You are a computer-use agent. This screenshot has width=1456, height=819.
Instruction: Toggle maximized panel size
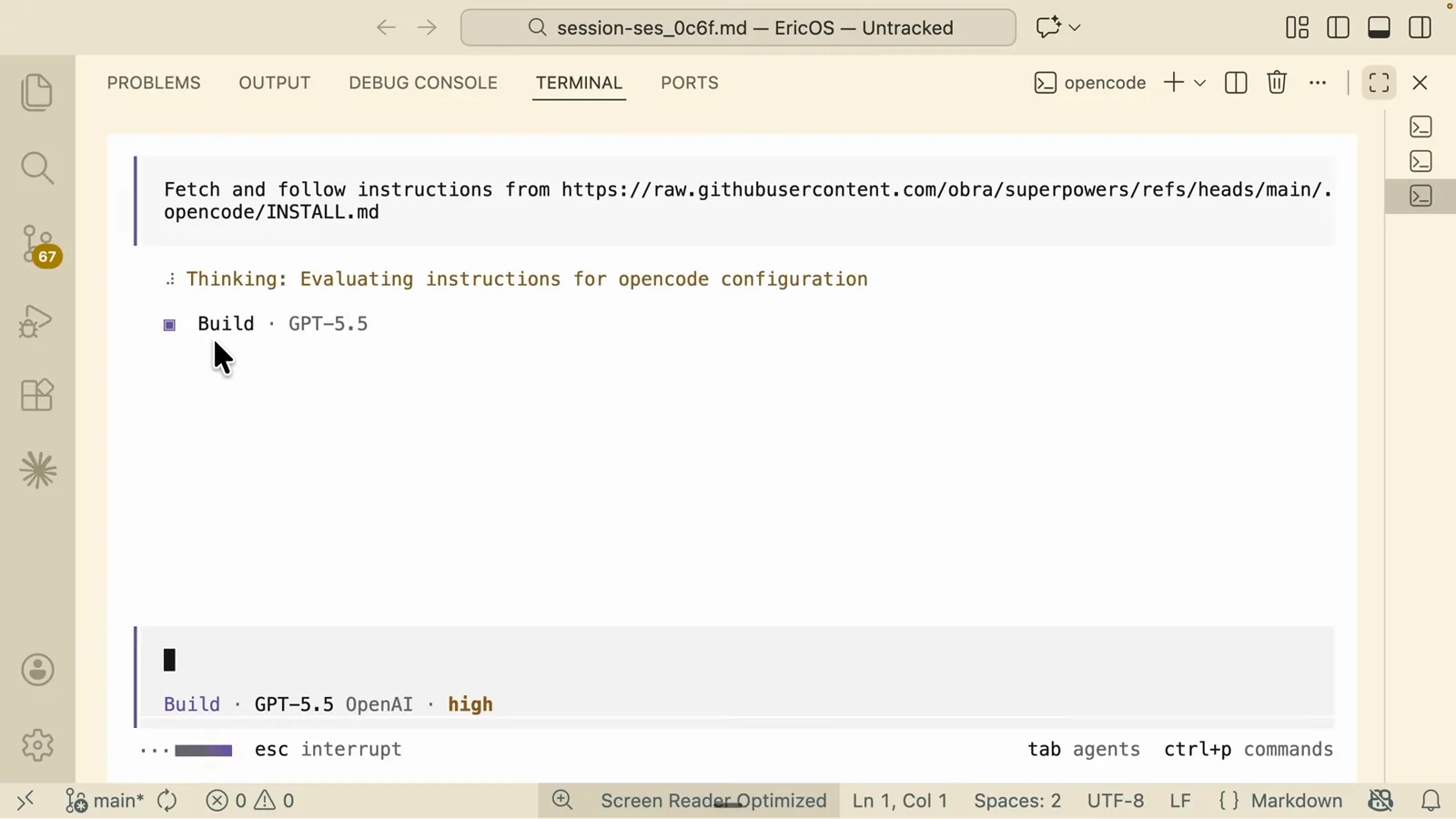click(1380, 83)
